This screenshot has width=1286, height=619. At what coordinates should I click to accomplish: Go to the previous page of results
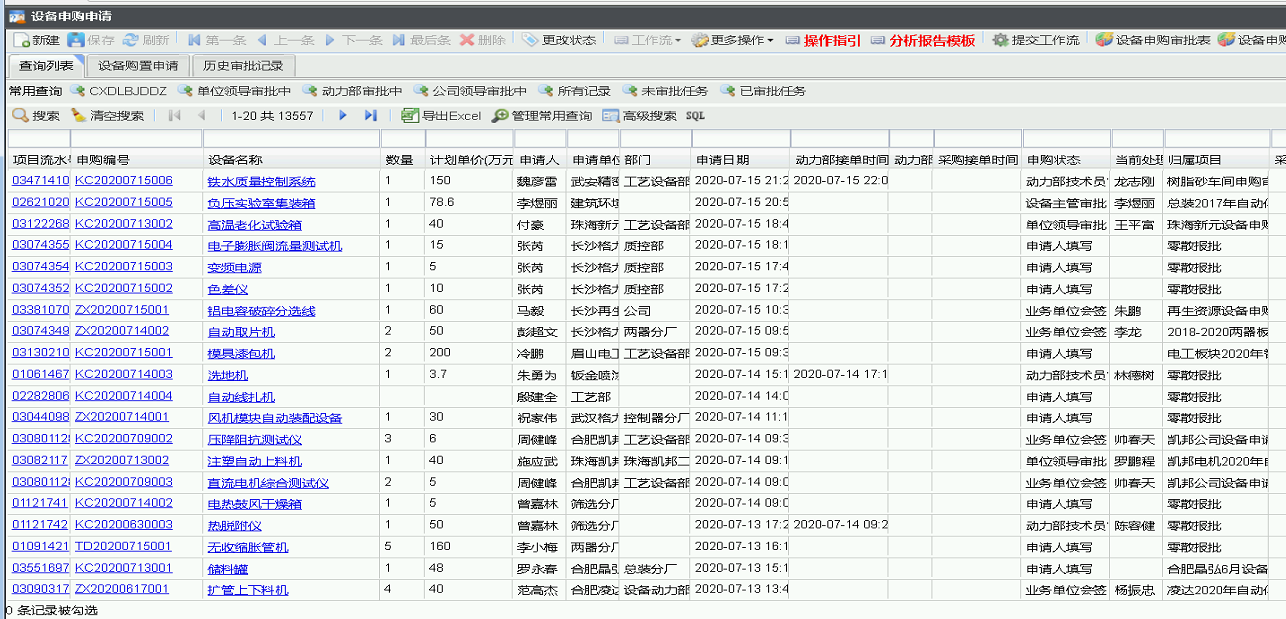(204, 116)
